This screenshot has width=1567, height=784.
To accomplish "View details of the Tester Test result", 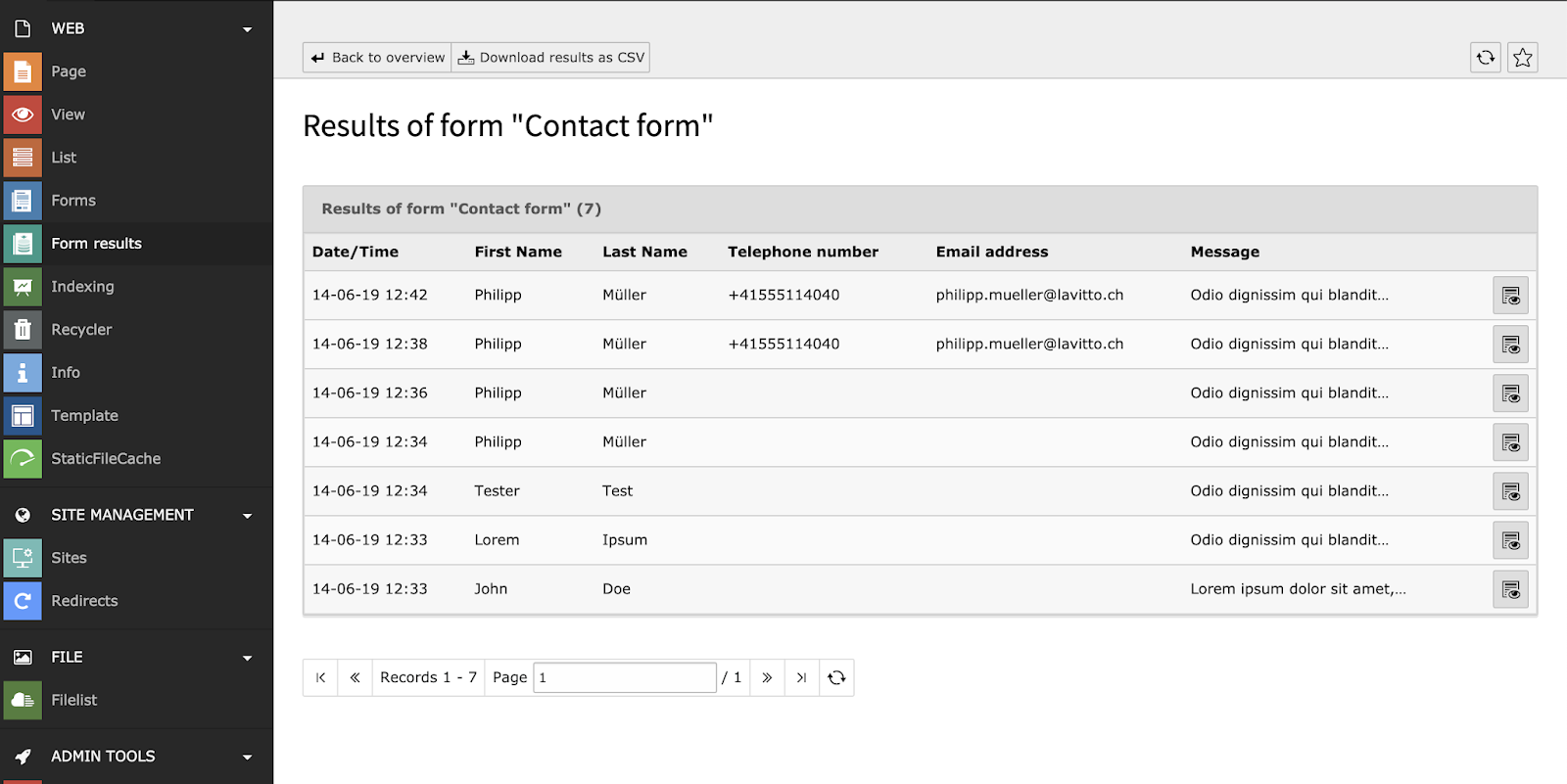I will [x=1510, y=491].
